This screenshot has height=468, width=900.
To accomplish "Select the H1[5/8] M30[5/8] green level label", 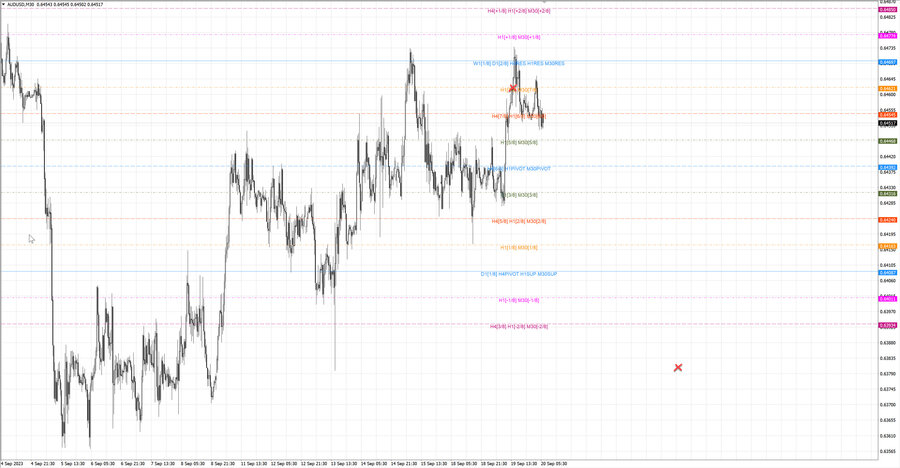I will [x=519, y=142].
